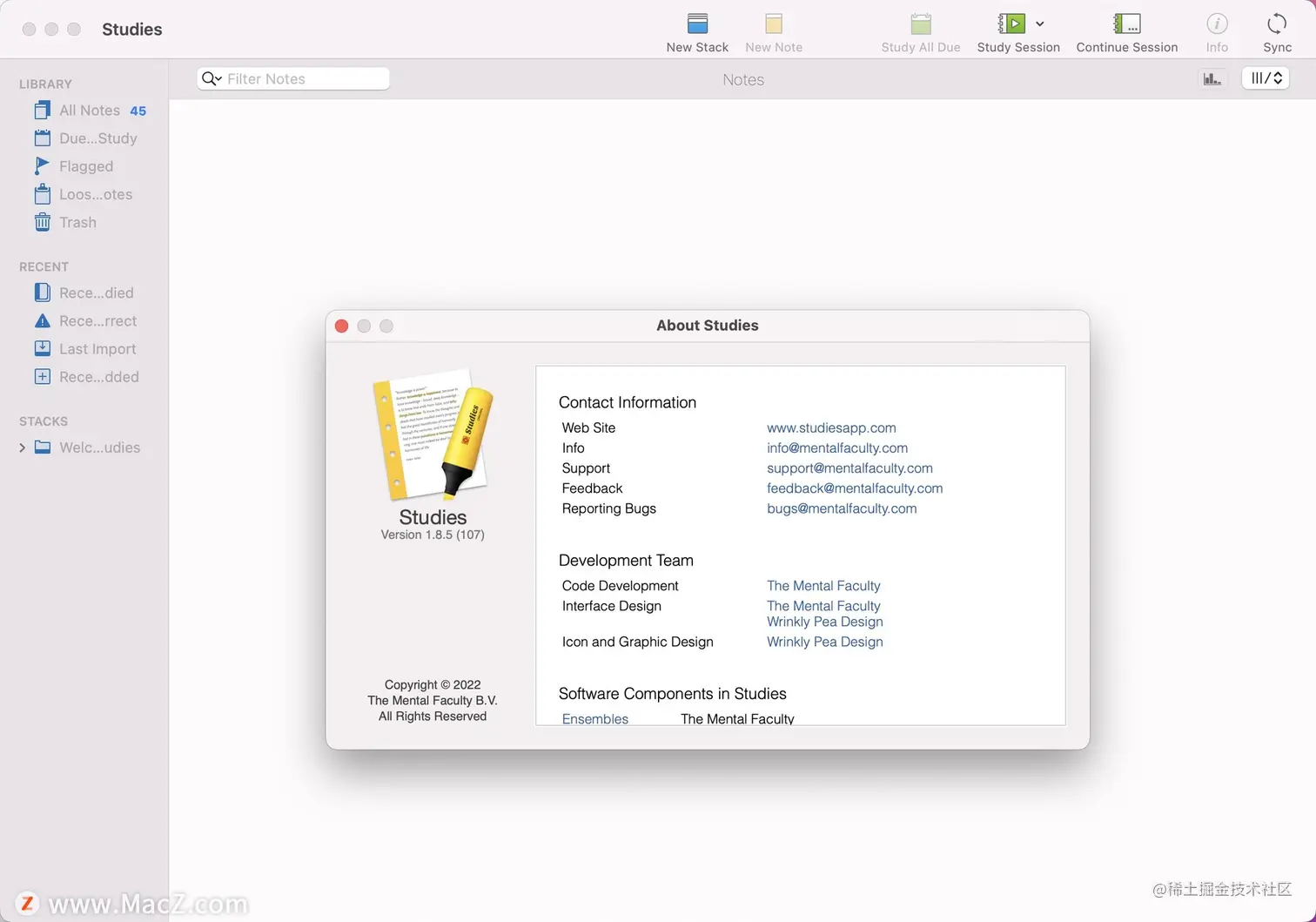This screenshot has height=922, width=1316.
Task: Select Recently Incorrect in Recent section
Action: pos(84,320)
